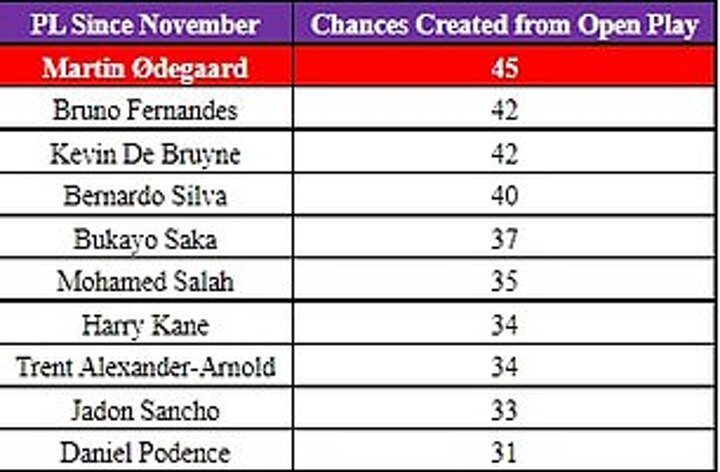
Task: Select Martin Ødegaard's value of 45
Action: tap(505, 67)
